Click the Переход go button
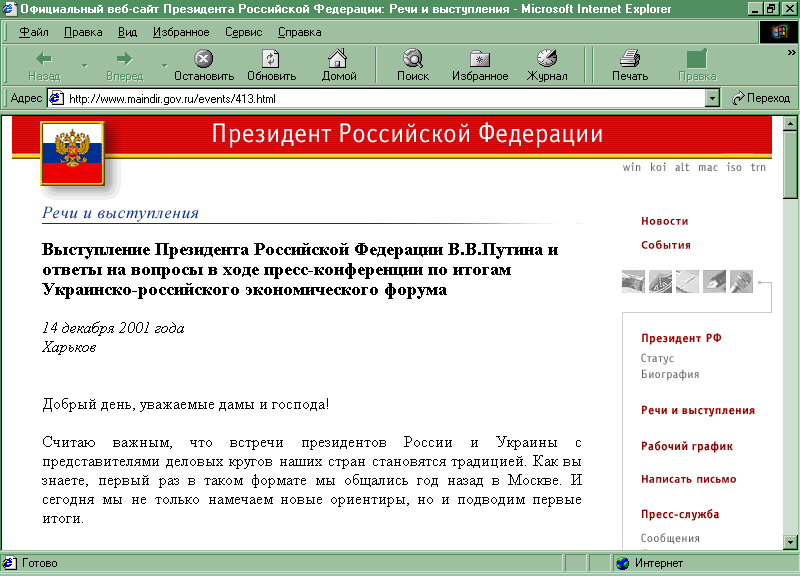This screenshot has height=576, width=800. click(761, 98)
